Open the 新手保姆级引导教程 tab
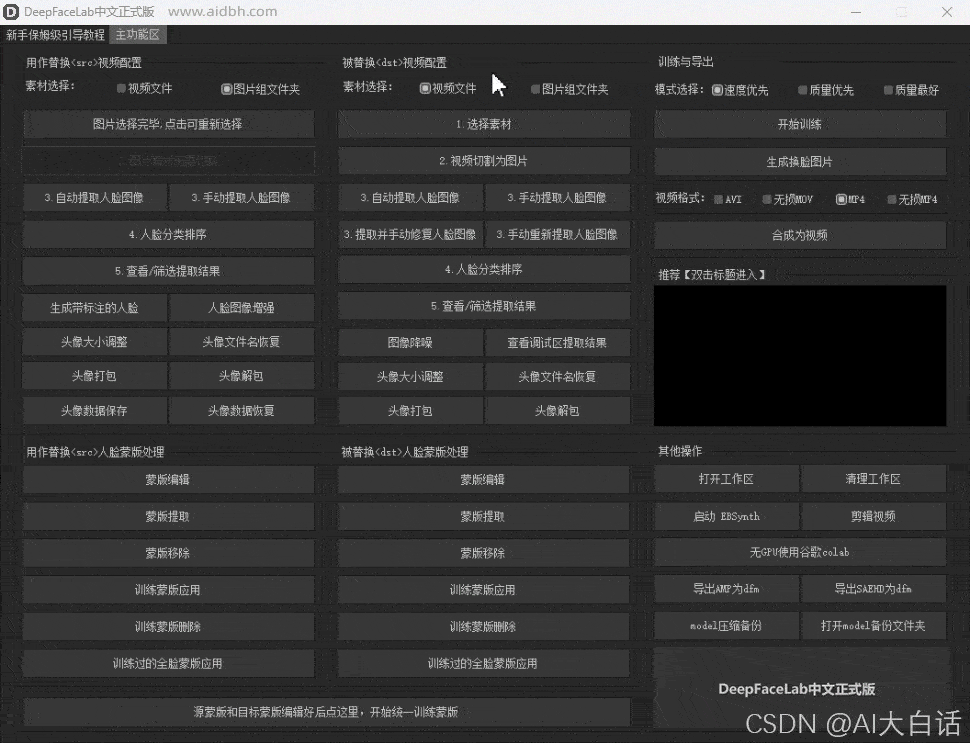The image size is (970, 743). tap(55, 35)
